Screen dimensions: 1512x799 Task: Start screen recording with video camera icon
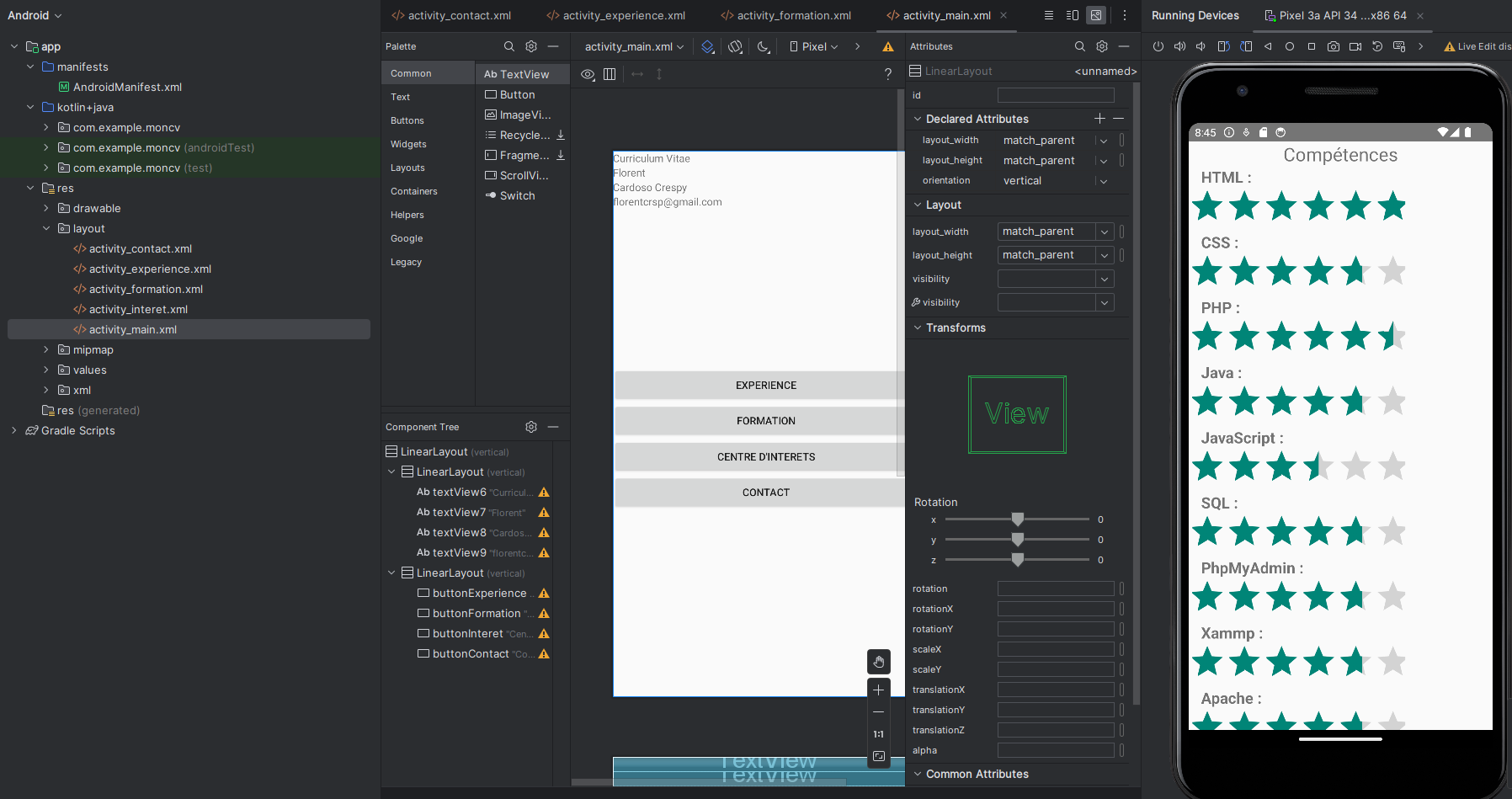pos(1355,47)
